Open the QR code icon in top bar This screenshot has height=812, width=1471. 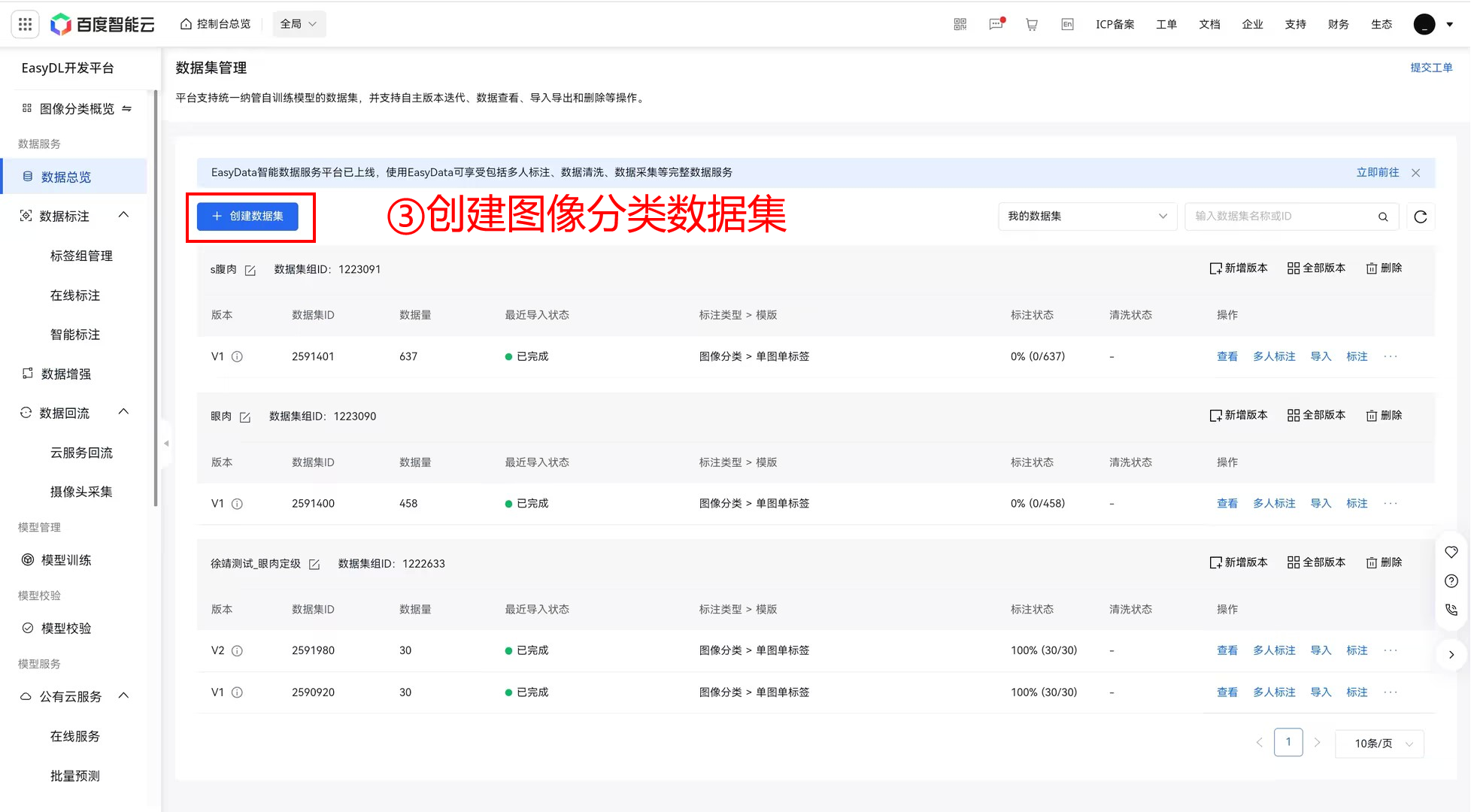tap(960, 24)
